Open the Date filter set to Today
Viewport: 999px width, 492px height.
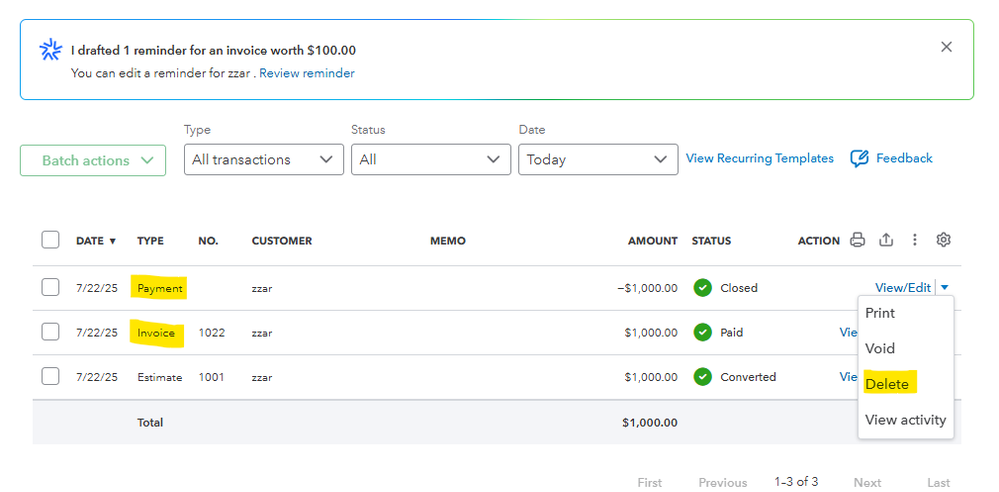click(598, 160)
